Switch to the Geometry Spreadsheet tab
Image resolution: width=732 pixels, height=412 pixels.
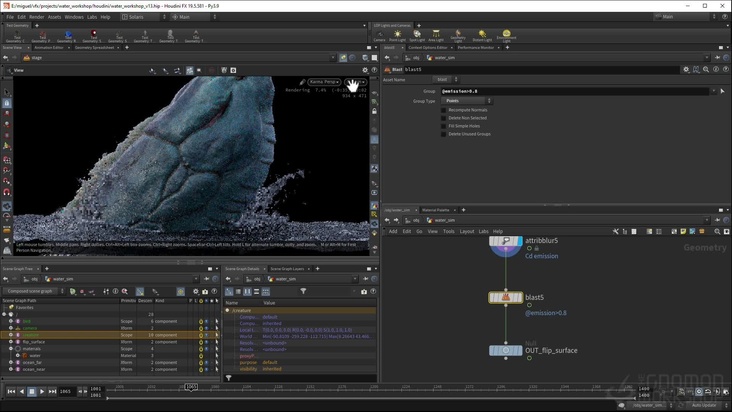[94, 48]
